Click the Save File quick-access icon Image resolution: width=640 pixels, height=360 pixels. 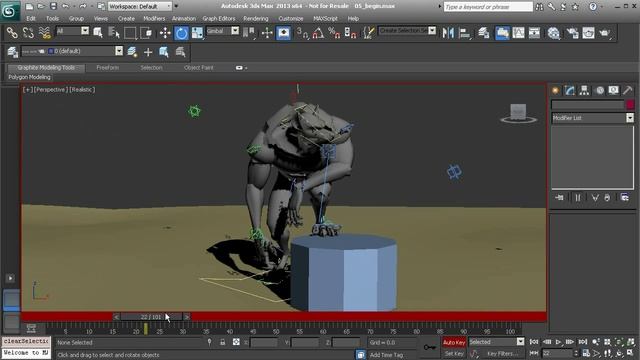[53, 6]
